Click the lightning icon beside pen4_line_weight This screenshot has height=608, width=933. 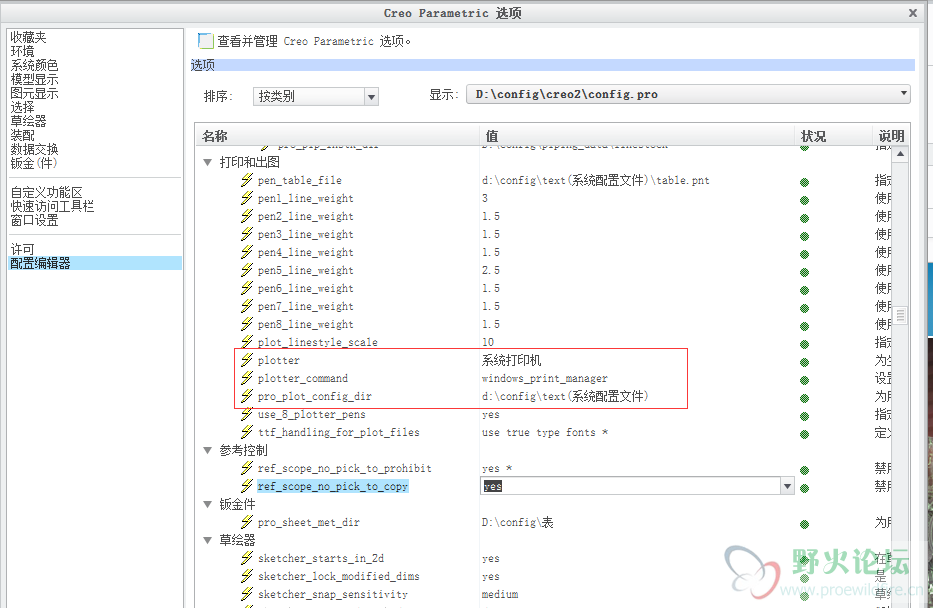pyautogui.click(x=247, y=252)
